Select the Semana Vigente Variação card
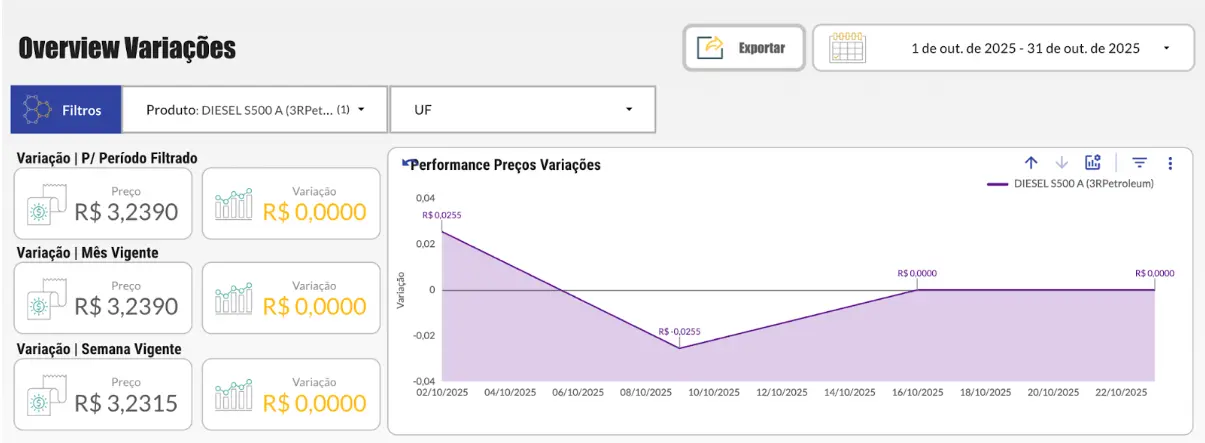This screenshot has width=1205, height=443. [291, 395]
